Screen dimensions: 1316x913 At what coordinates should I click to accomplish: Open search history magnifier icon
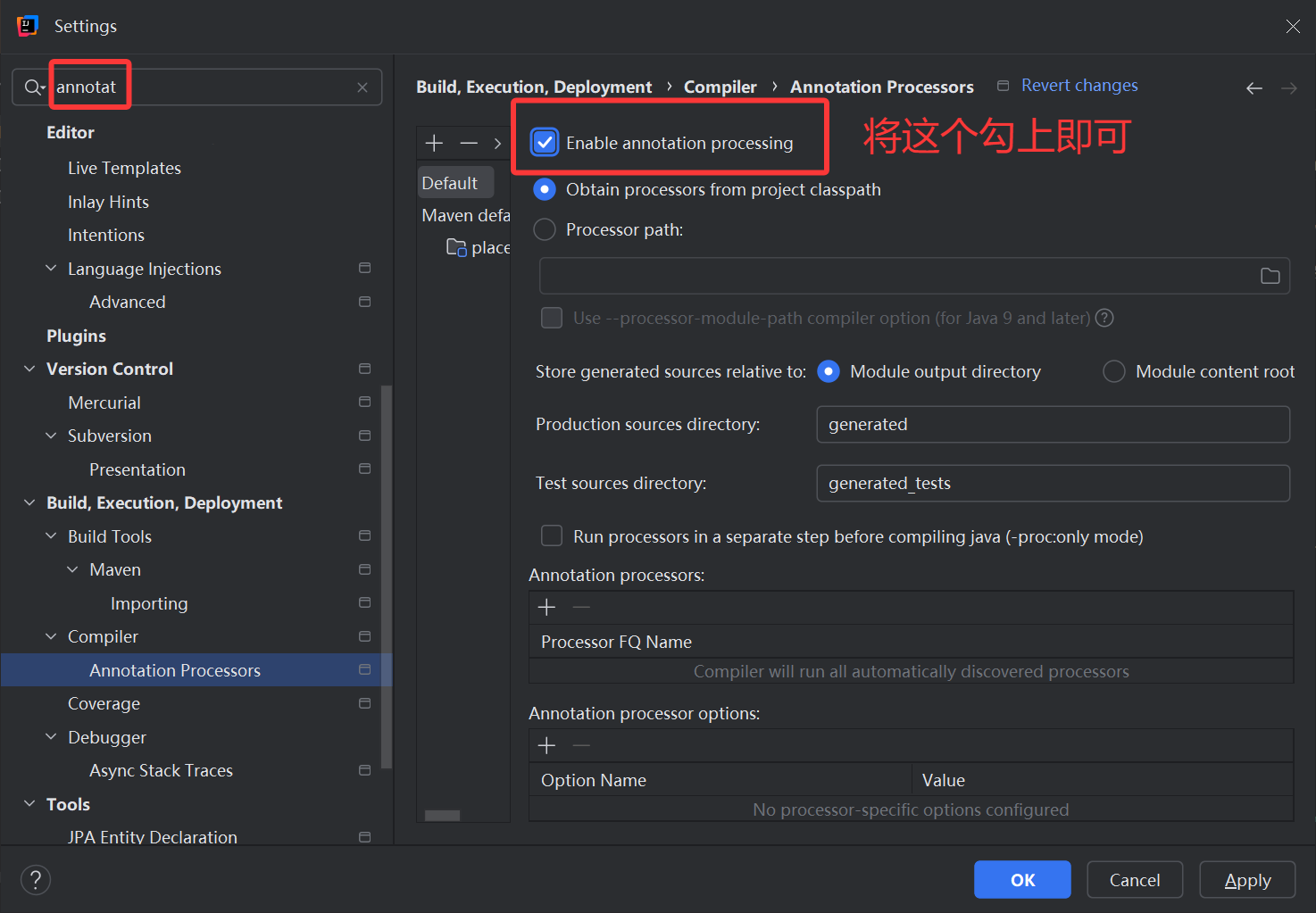coord(34,87)
